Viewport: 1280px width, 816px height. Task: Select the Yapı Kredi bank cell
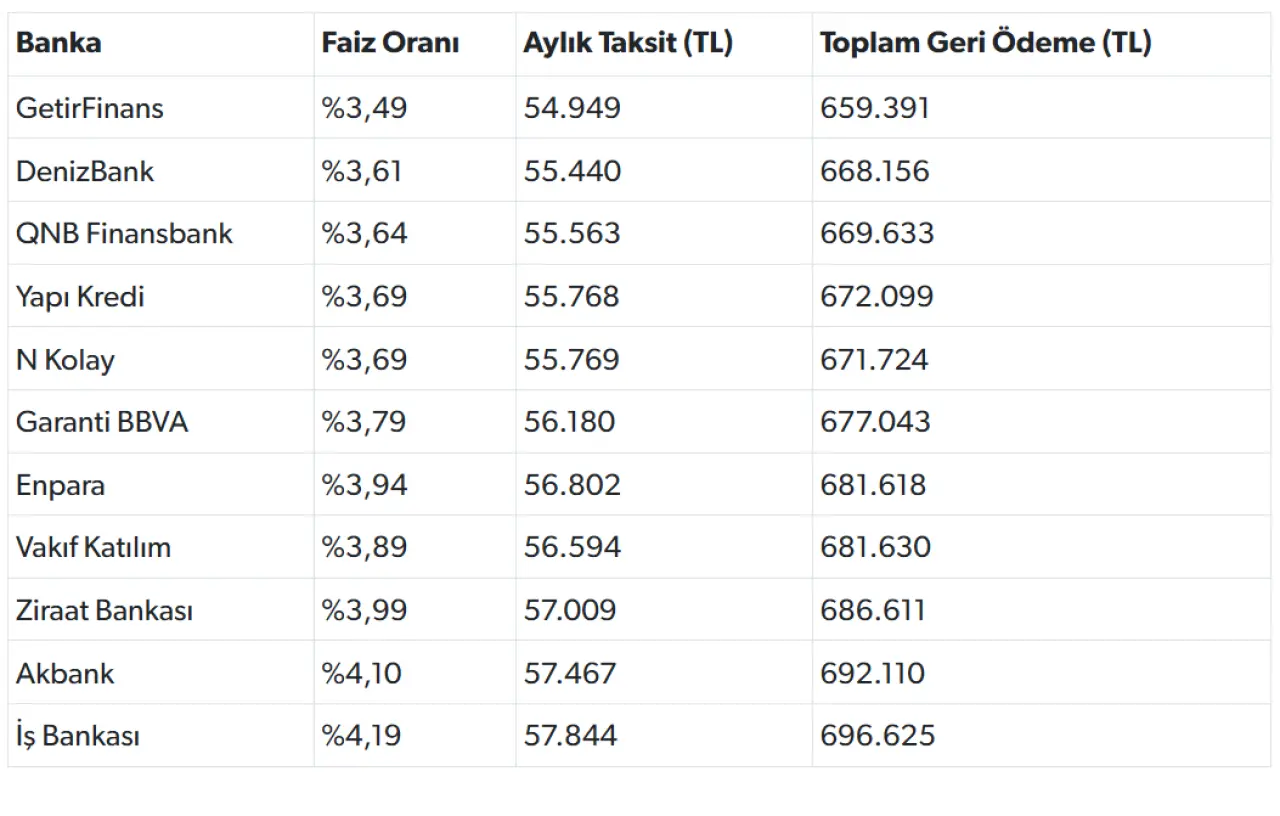[80, 297]
